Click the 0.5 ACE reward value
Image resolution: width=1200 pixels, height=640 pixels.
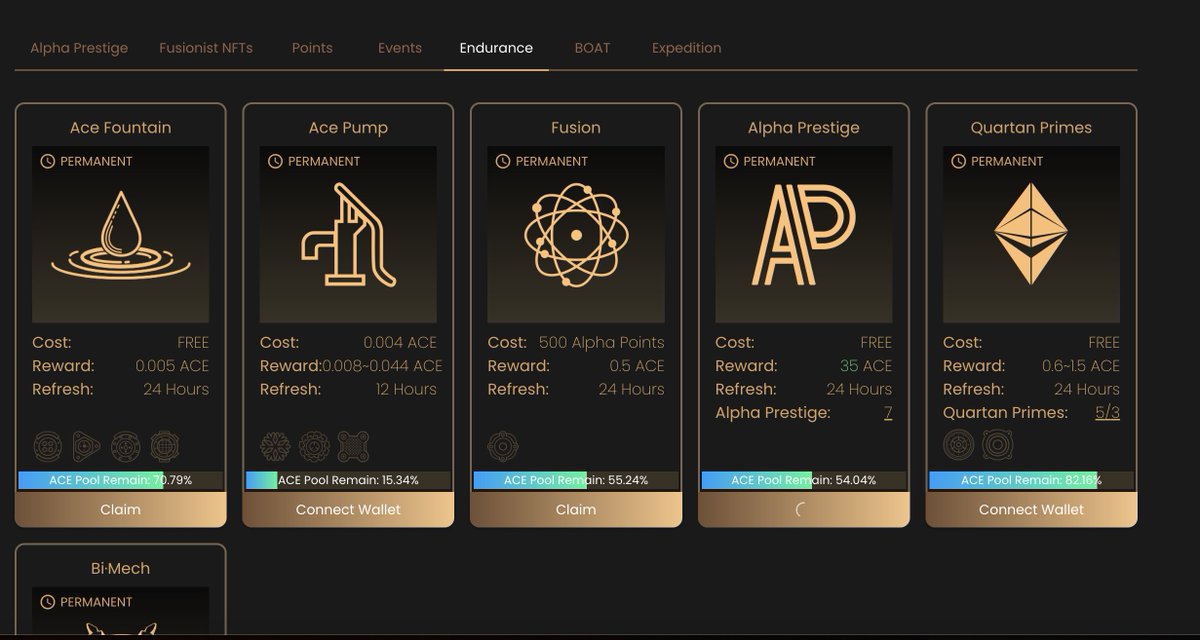(x=637, y=366)
